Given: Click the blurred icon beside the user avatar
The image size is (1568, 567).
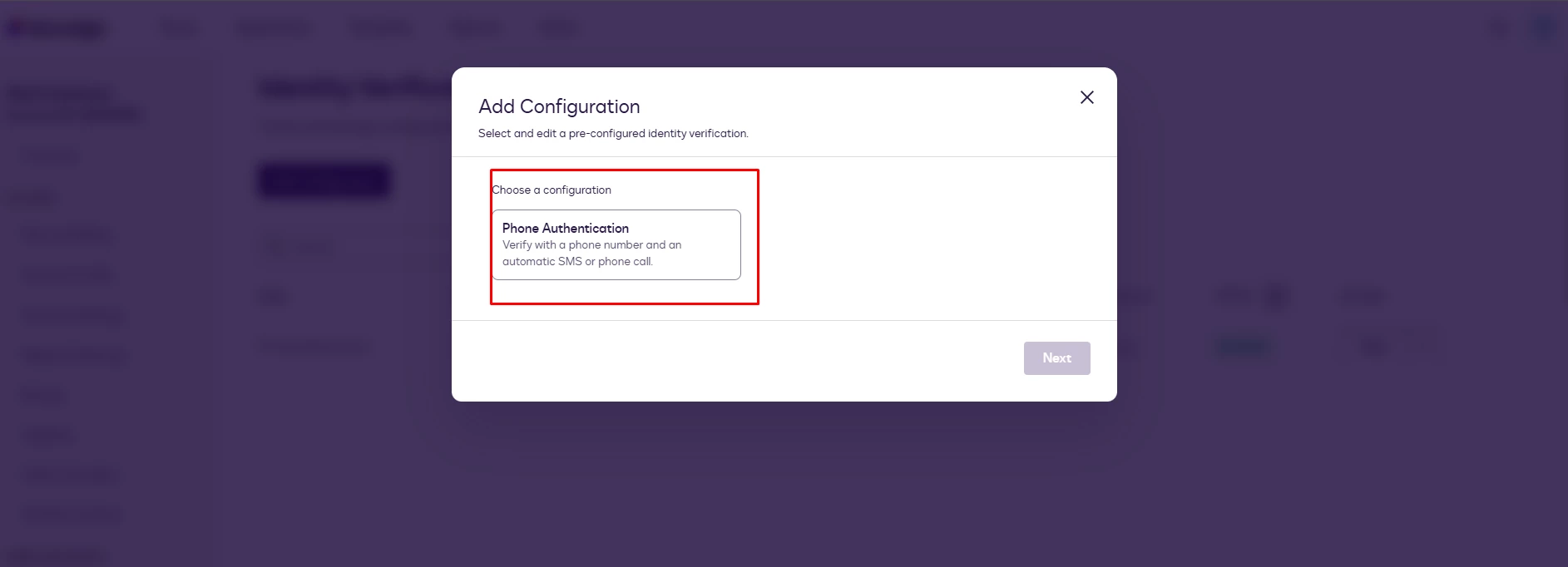Looking at the screenshot, I should (x=1497, y=28).
